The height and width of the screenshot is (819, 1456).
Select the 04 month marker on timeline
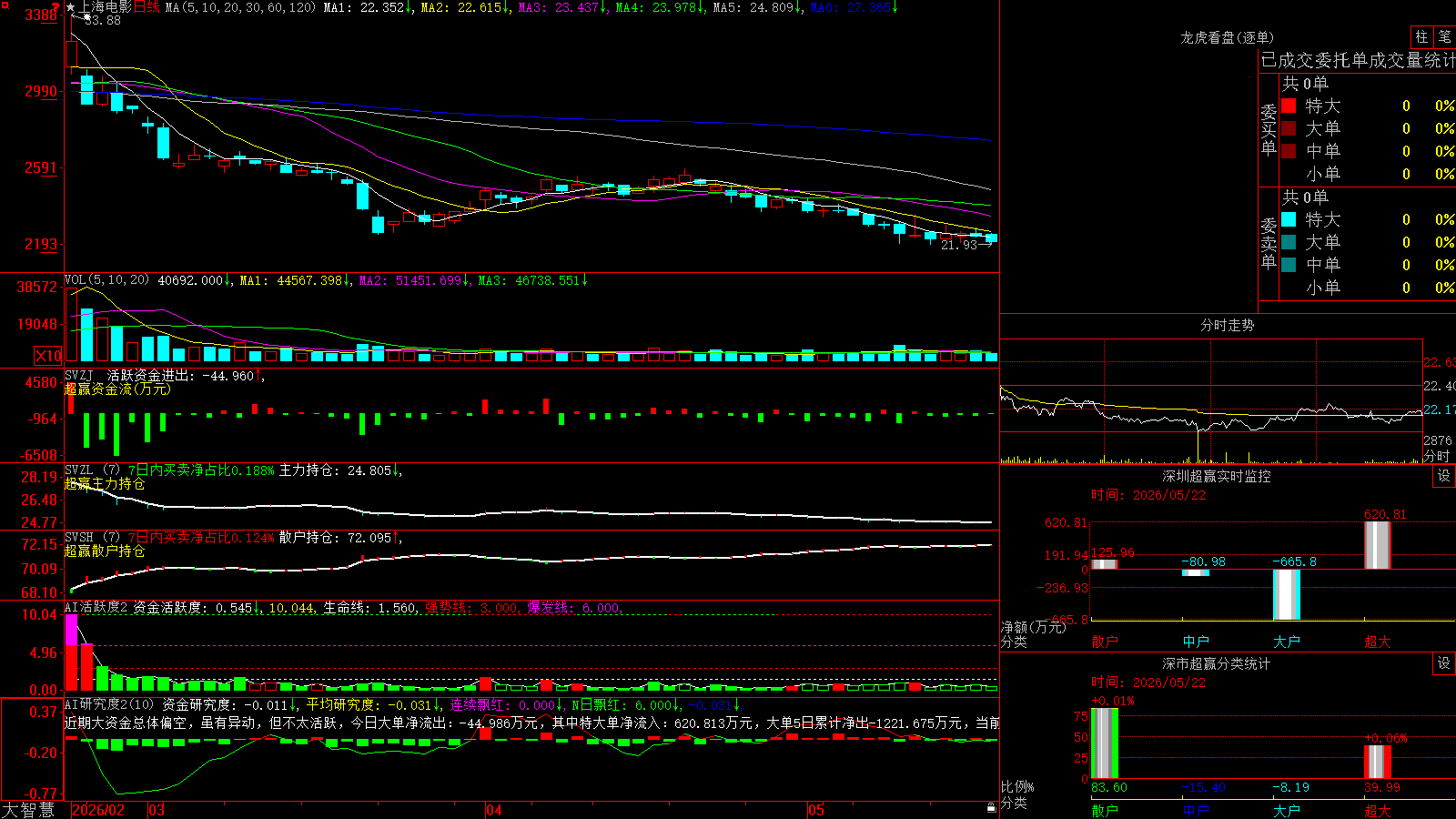tap(493, 810)
